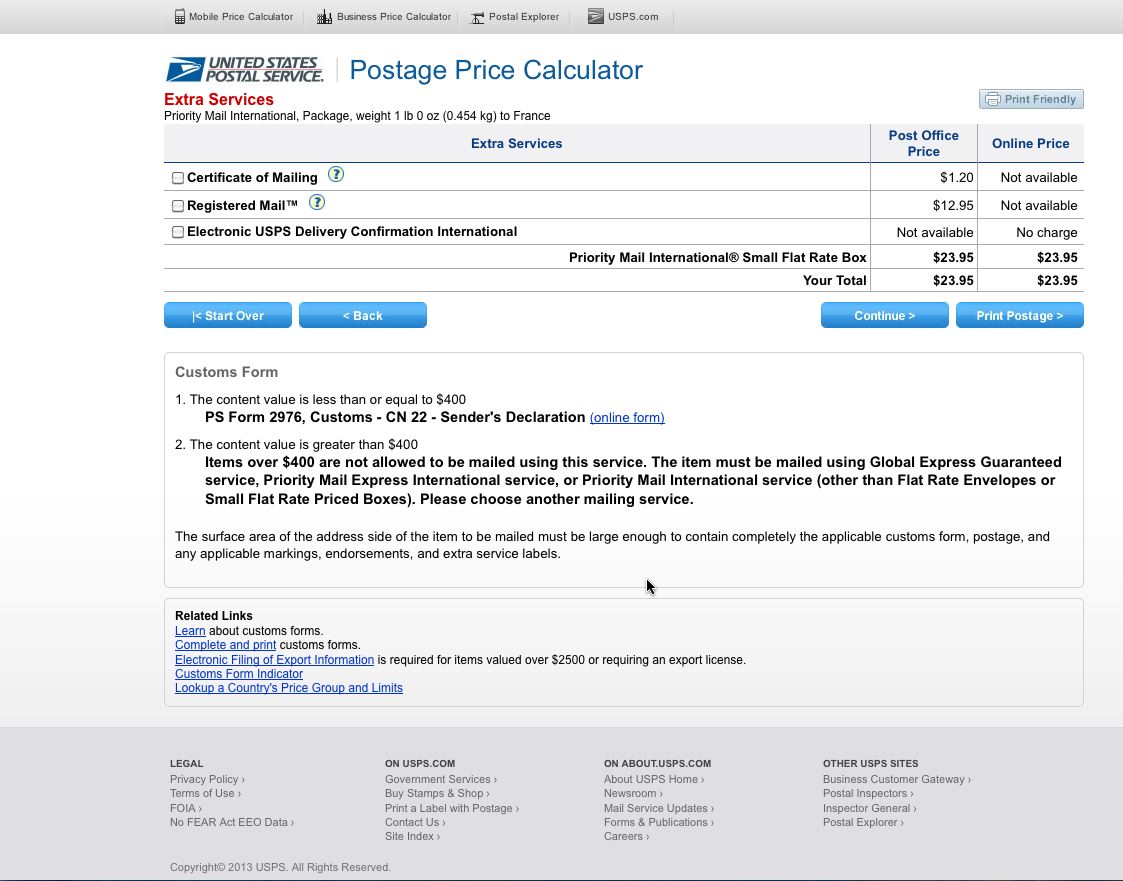This screenshot has height=881, width=1123.
Task: Open Mobile Price Calculator link
Action: click(241, 16)
